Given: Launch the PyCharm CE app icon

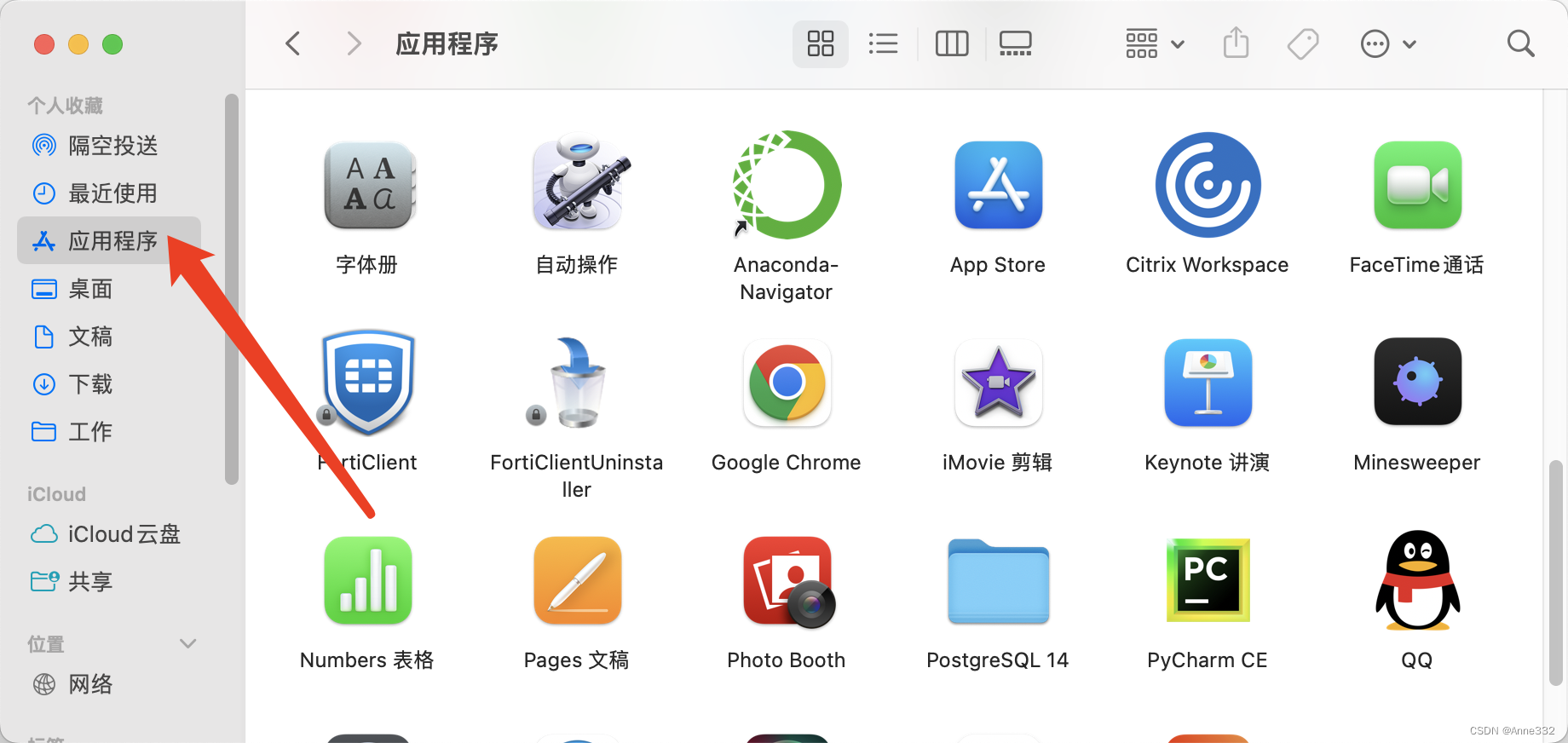Looking at the screenshot, I should coord(1208,580).
